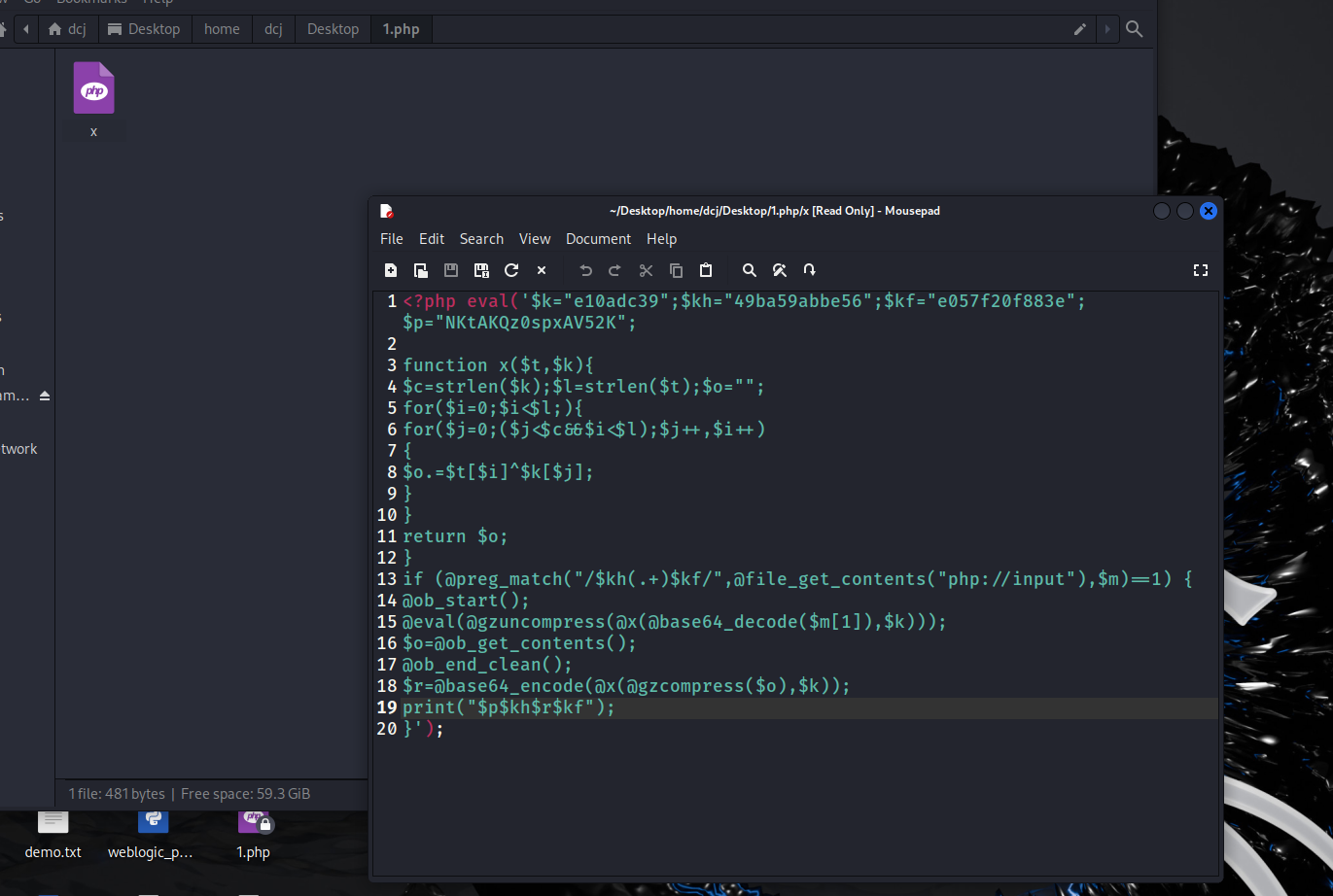This screenshot has width=1333, height=896.
Task: Toggle fullscreen mode in Mousepad
Action: click(1201, 270)
